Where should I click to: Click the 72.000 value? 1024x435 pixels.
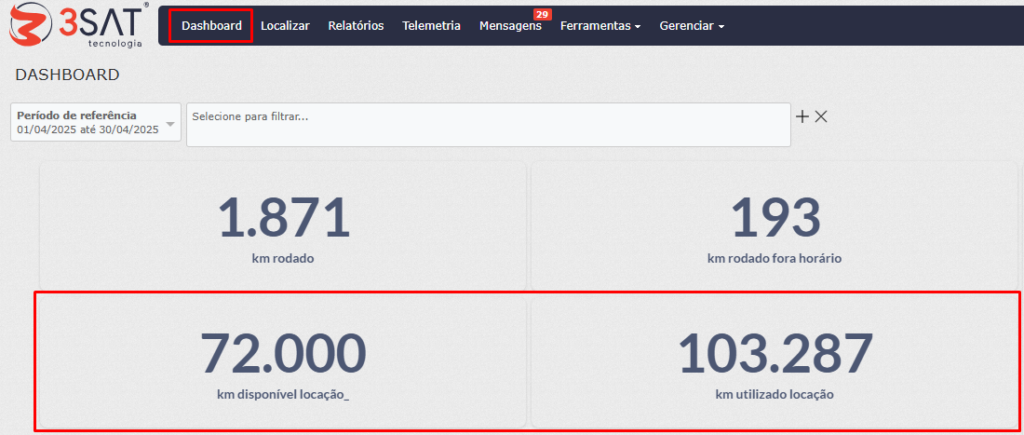pos(283,352)
